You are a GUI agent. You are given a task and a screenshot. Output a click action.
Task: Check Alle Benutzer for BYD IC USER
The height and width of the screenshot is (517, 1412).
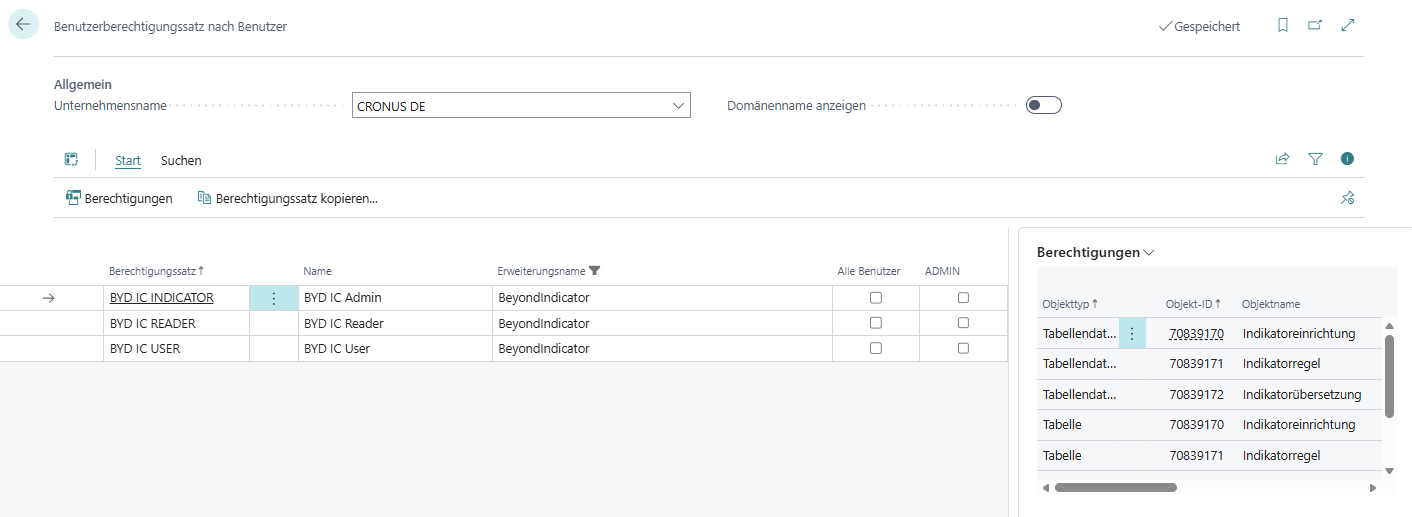(x=876, y=348)
